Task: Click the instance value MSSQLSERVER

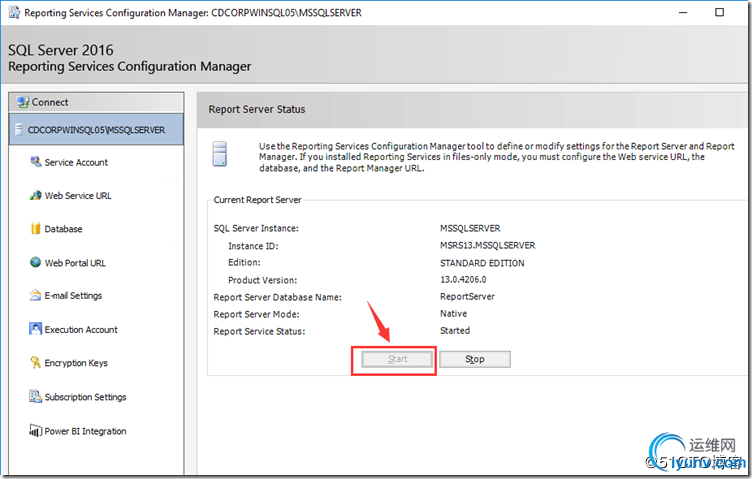Action: pyautogui.click(x=470, y=228)
